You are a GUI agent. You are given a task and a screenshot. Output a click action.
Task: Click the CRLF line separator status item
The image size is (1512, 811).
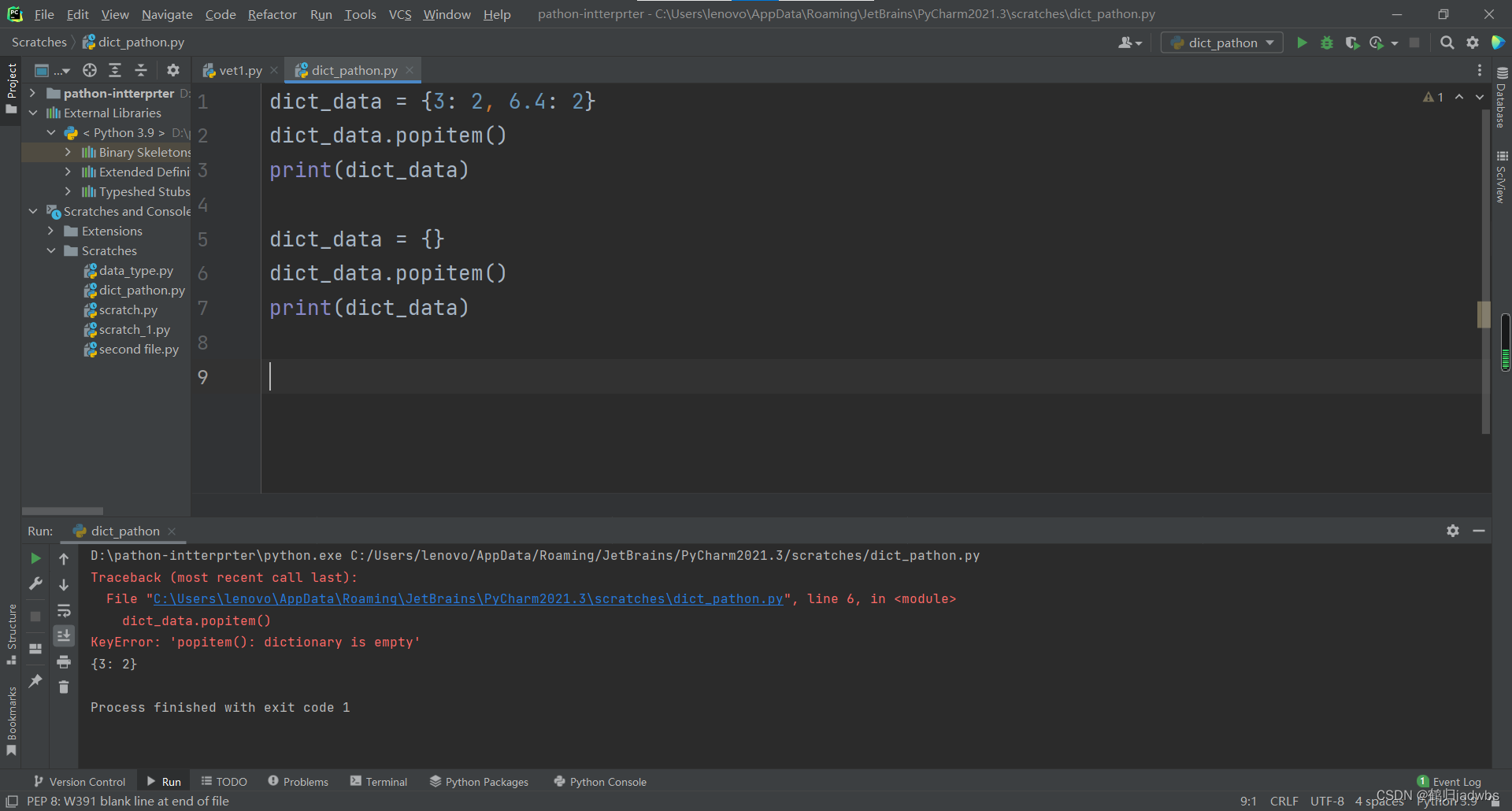pos(1284,801)
